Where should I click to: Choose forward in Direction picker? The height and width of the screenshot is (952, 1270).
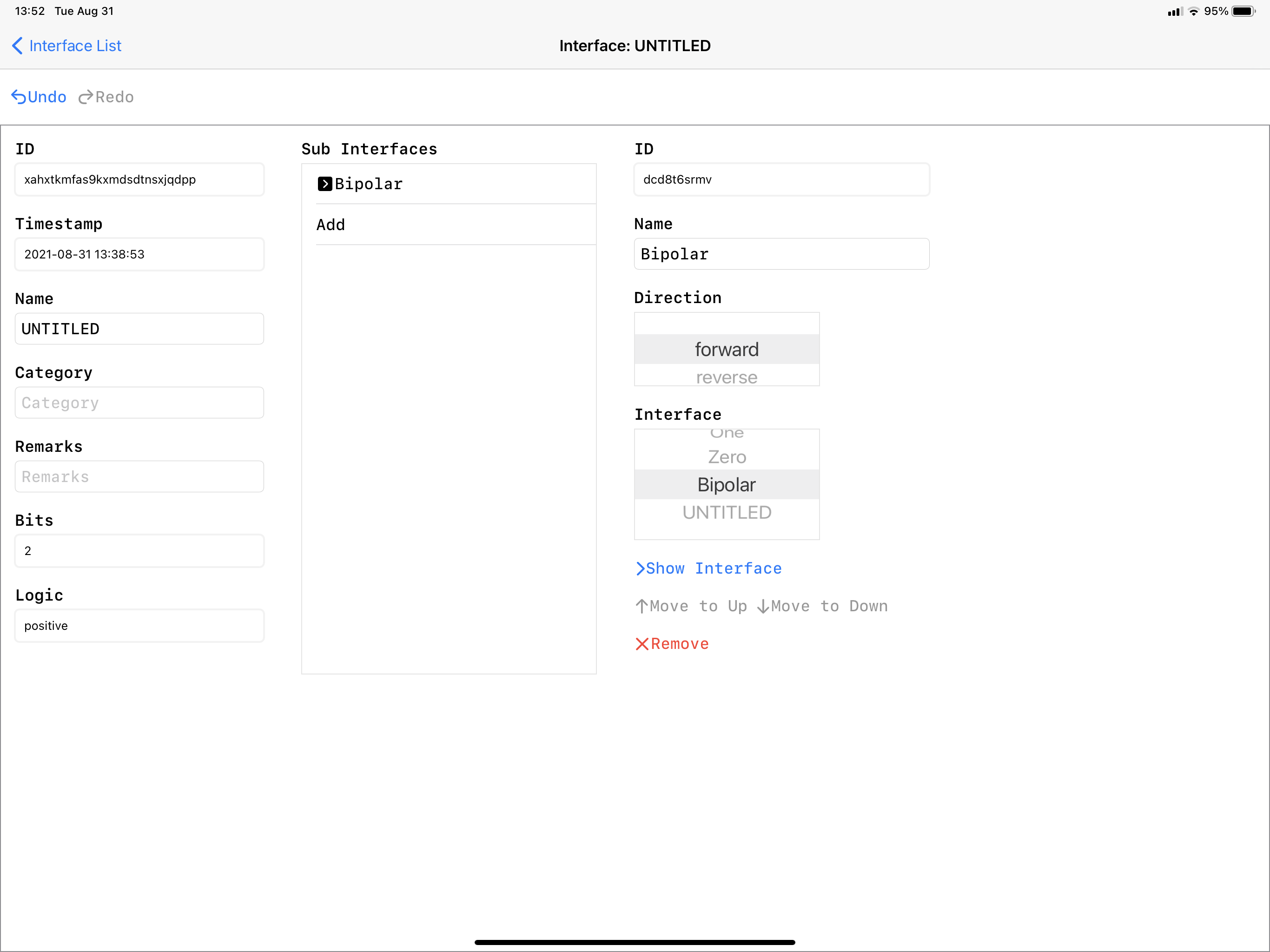point(727,349)
